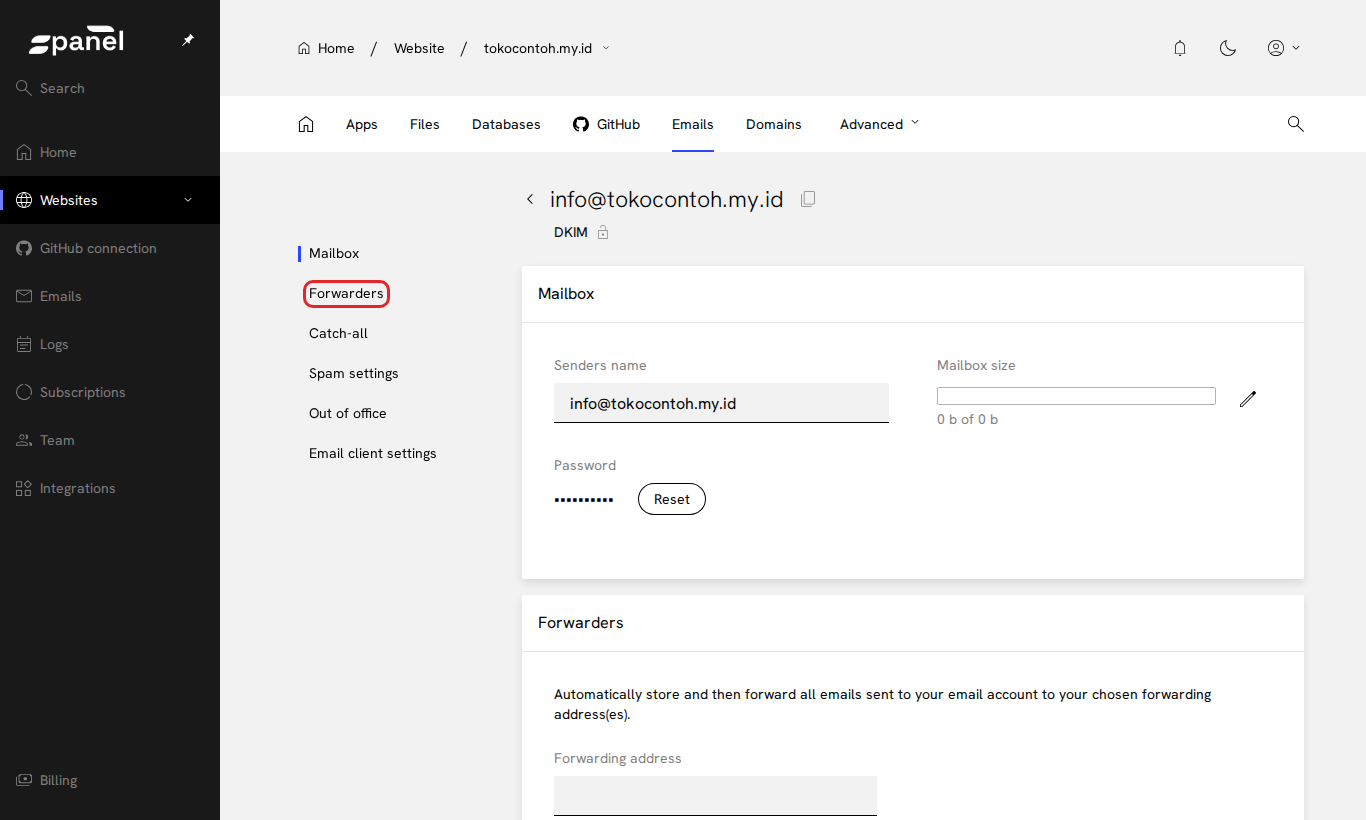This screenshot has width=1366, height=820.
Task: Go back using the arrow beside the email title
Action: (x=530, y=199)
